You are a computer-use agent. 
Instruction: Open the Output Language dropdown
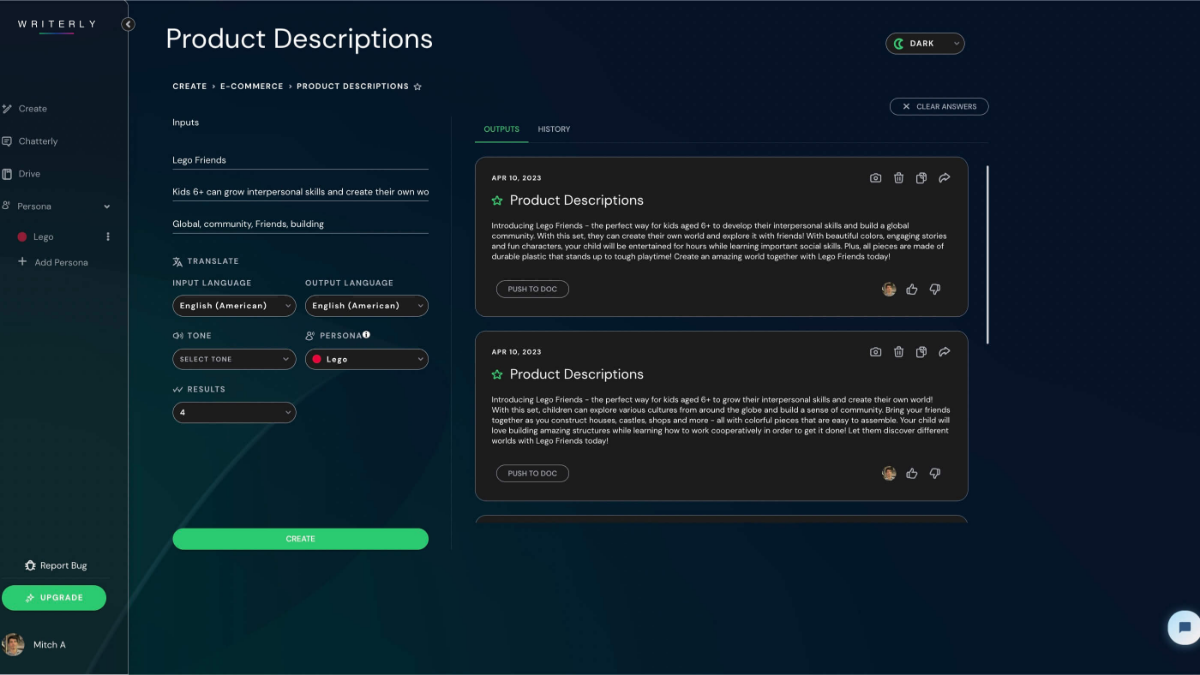[367, 305]
